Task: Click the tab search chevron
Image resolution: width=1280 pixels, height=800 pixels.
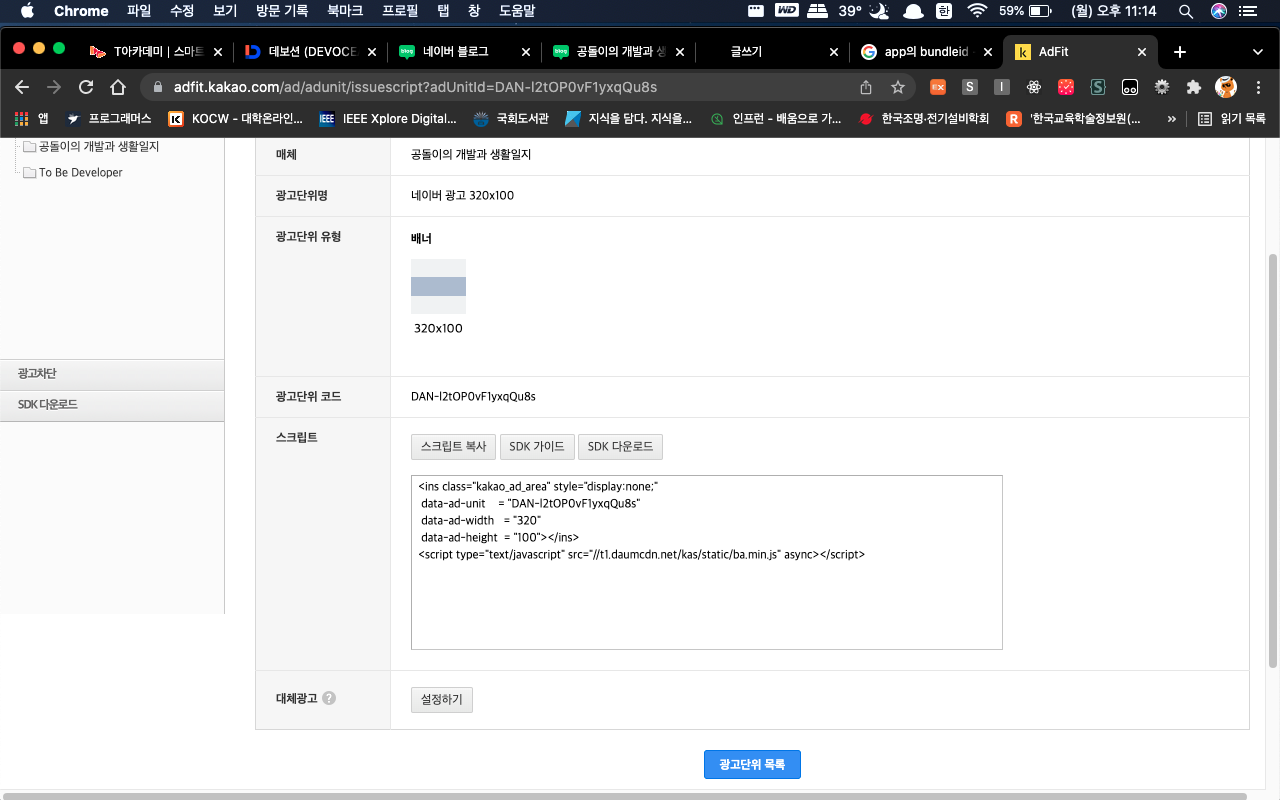Action: [x=1258, y=52]
